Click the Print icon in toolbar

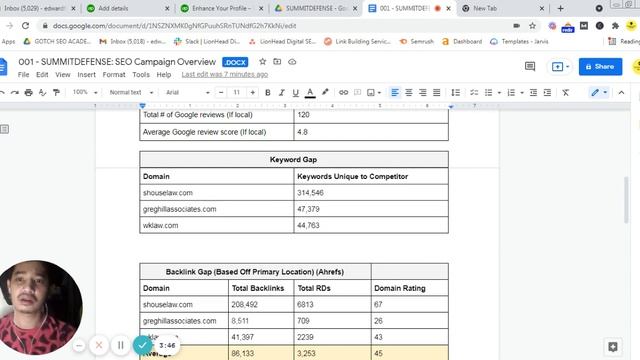coord(29,93)
